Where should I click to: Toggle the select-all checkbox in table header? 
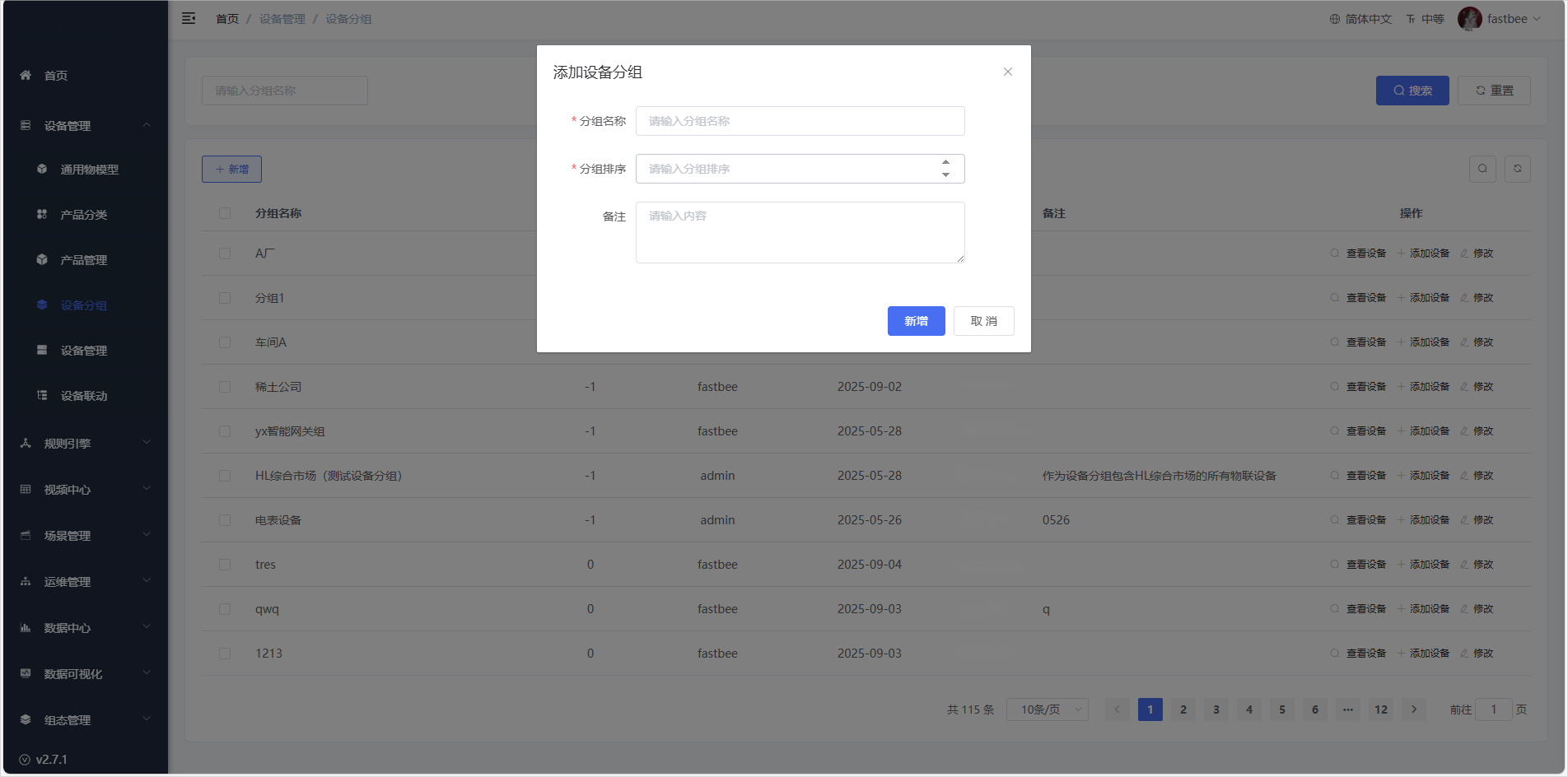coord(225,213)
